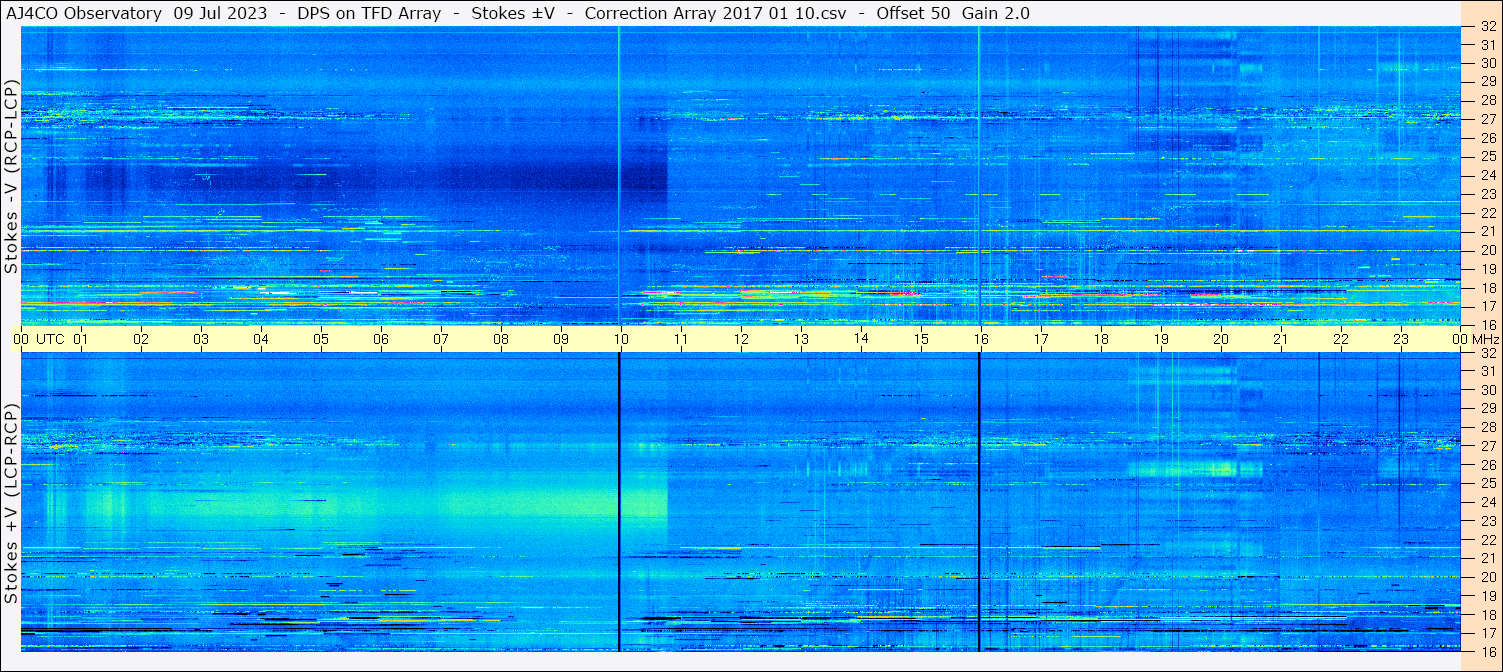1503x672 pixels.
Task: Click the 32 MHz label of Stokes -V panel
Action: click(1488, 26)
